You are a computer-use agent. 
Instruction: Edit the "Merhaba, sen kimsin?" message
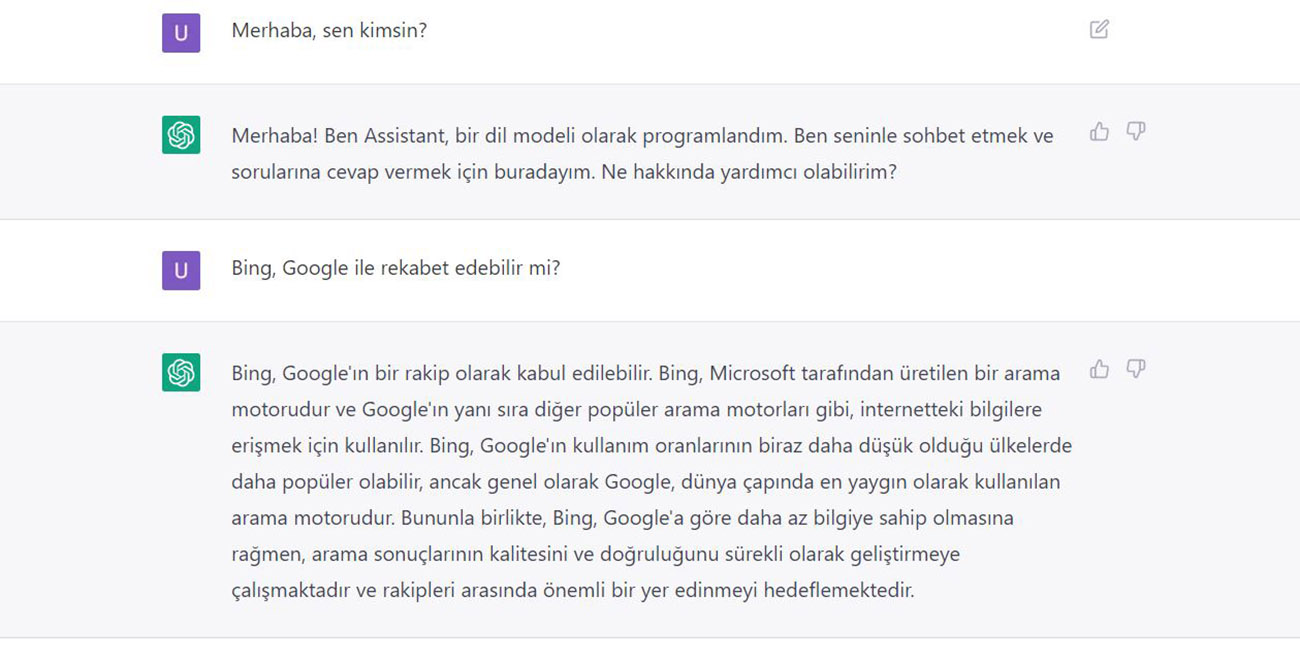[1099, 29]
